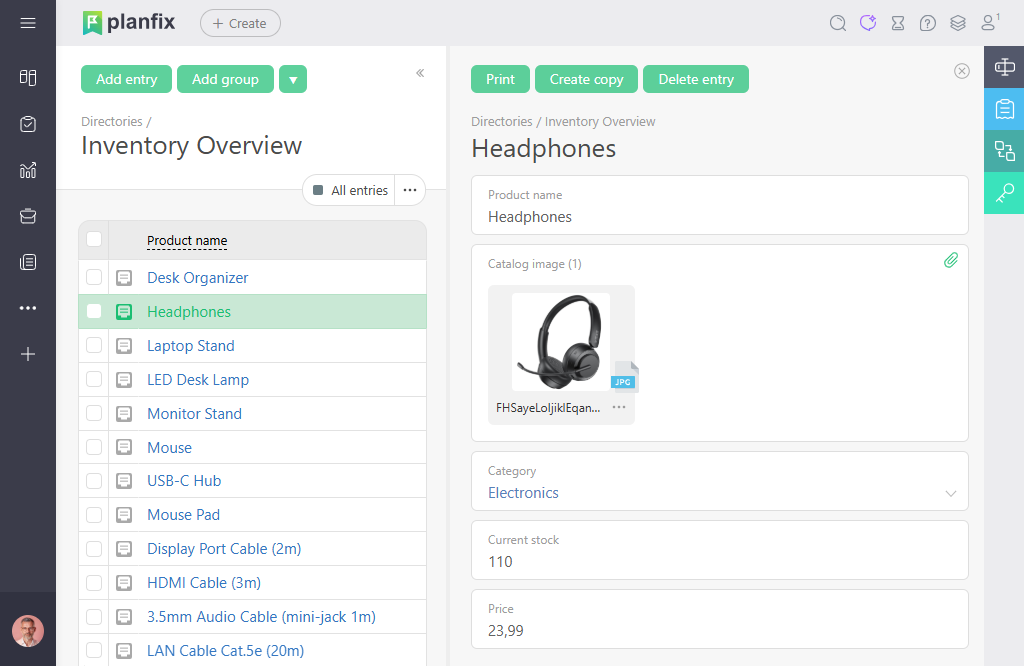This screenshot has width=1024, height=666.
Task: Open the key access panel on right edge
Action: pyautogui.click(x=1004, y=193)
